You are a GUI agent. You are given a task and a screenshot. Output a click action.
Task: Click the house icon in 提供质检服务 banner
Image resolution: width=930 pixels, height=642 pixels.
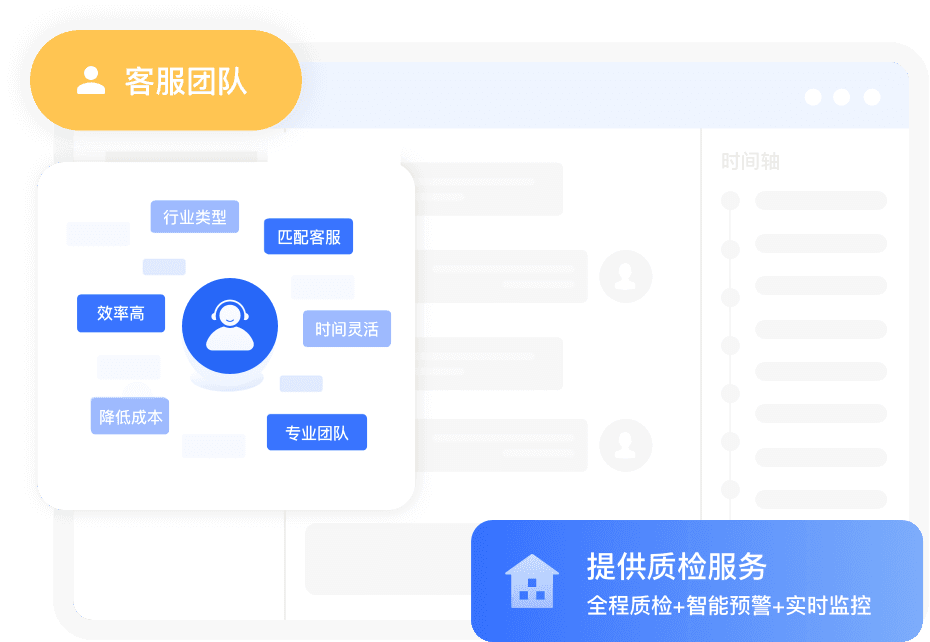coord(532,581)
